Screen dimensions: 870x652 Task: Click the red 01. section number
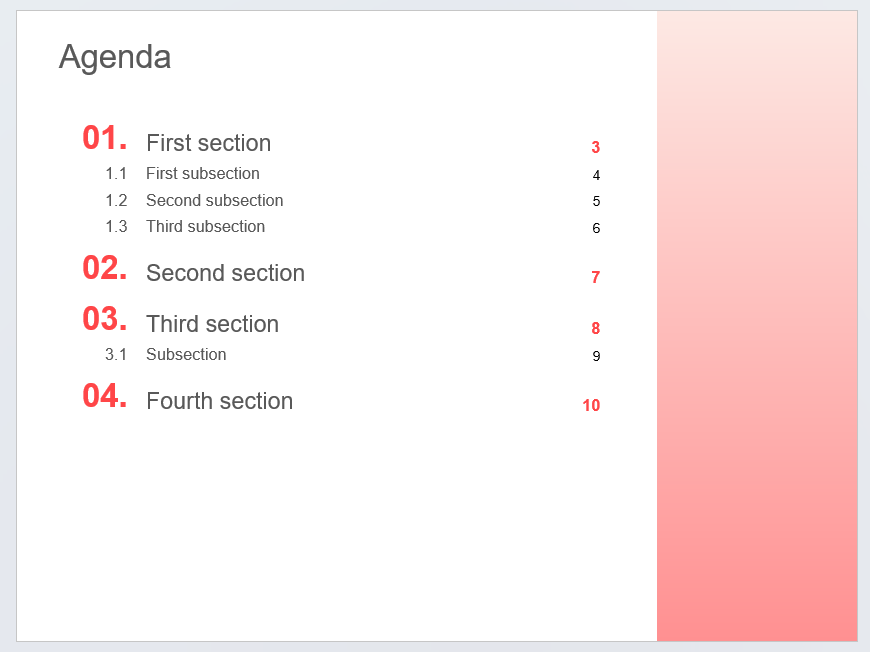(105, 138)
